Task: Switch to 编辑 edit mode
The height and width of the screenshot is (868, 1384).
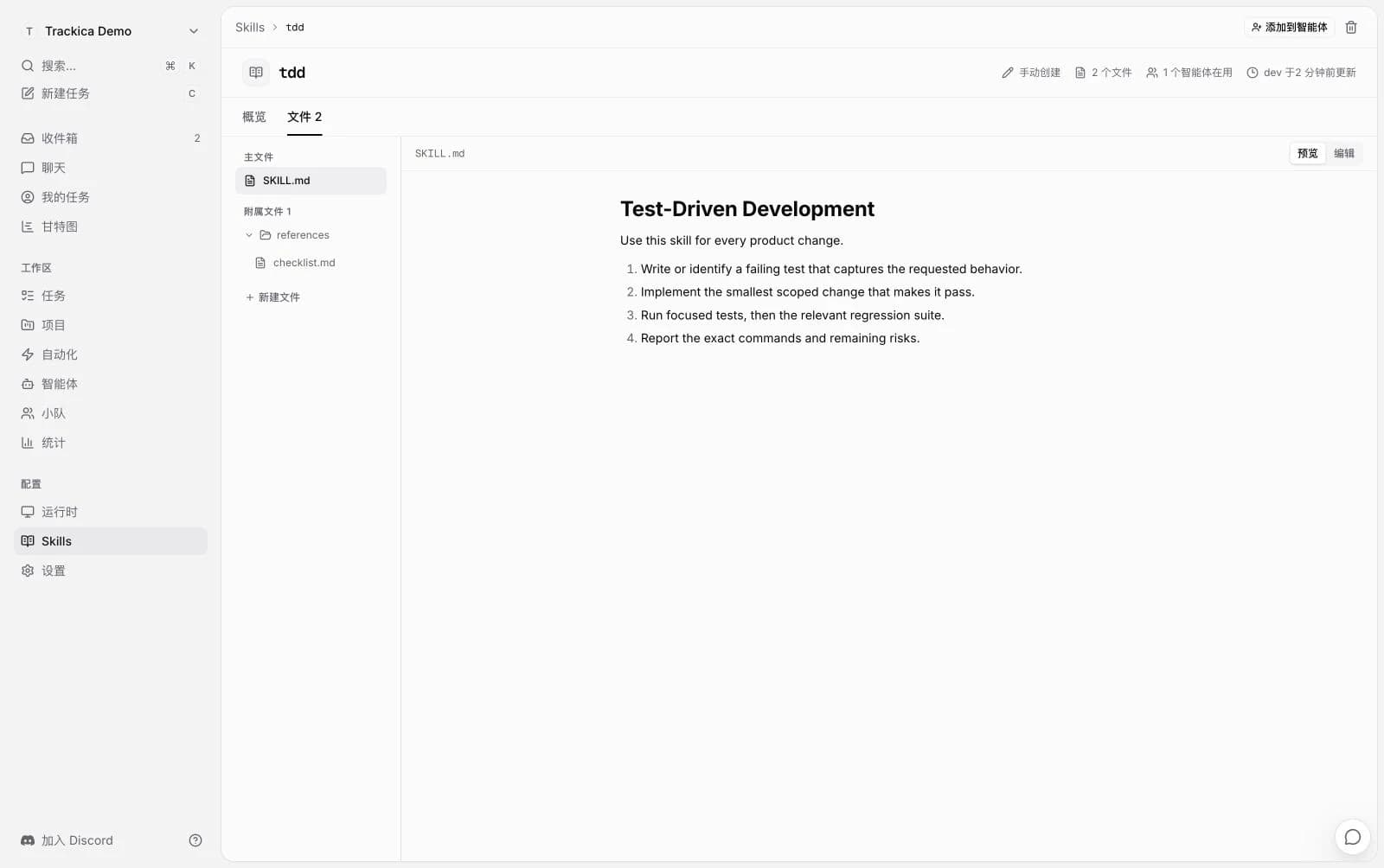Action: 1344,153
